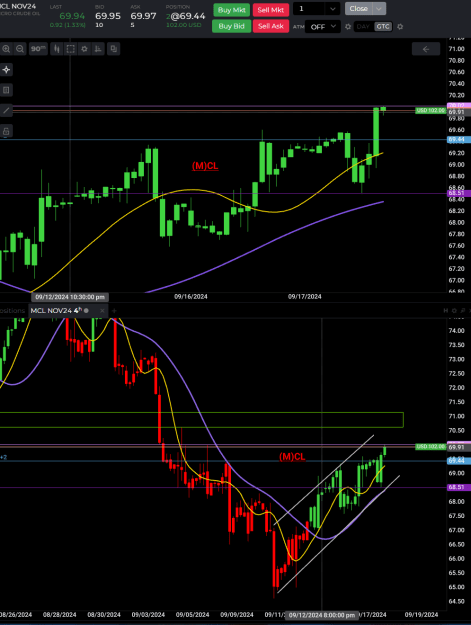This screenshot has width=471, height=625.
Task: Open the ATM settings gear icon
Action: (x=348, y=27)
